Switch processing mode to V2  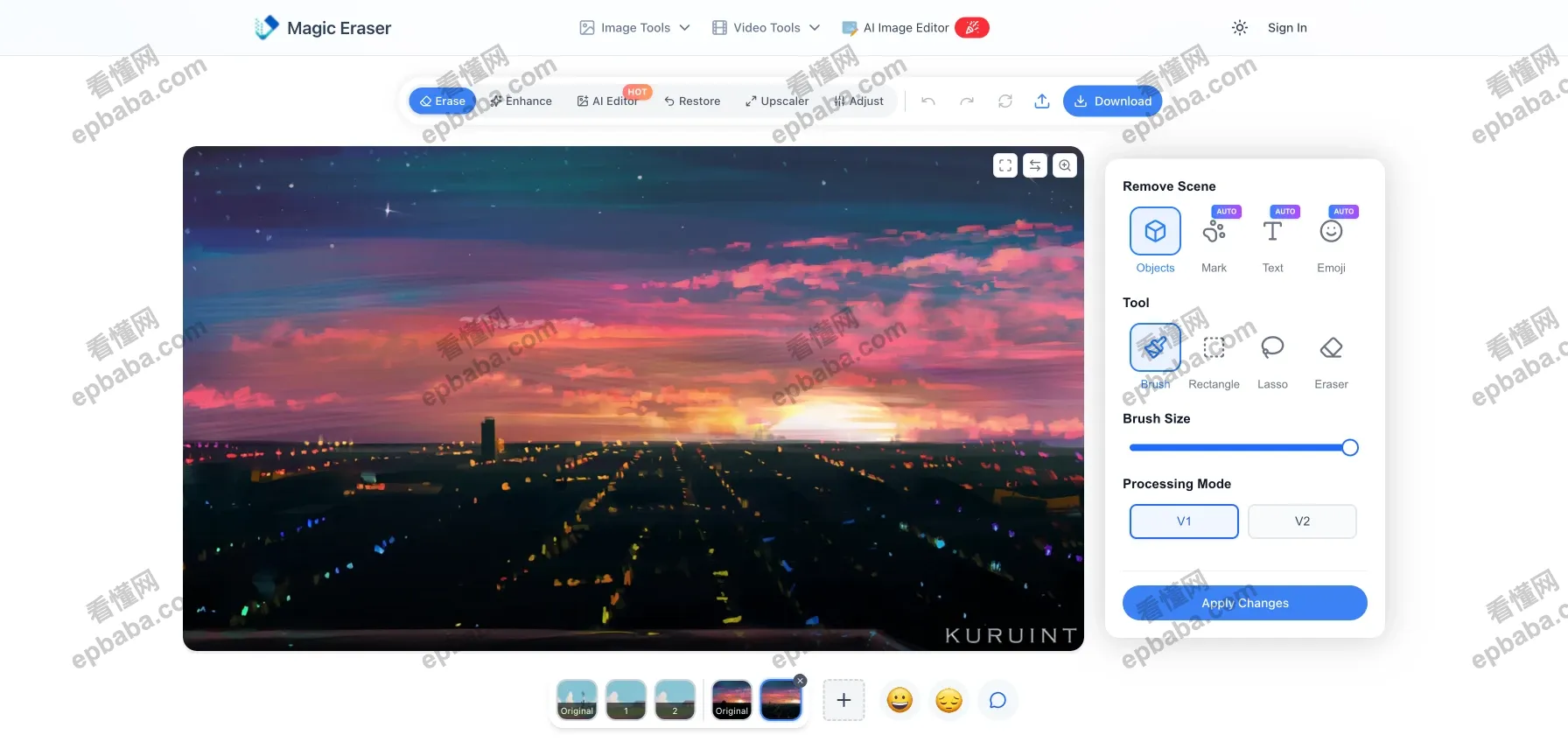click(1302, 521)
